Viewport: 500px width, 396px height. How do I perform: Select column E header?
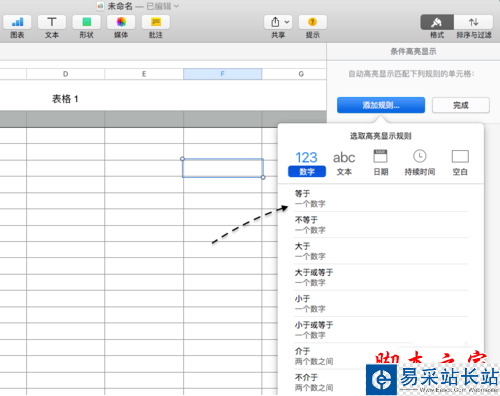click(144, 74)
